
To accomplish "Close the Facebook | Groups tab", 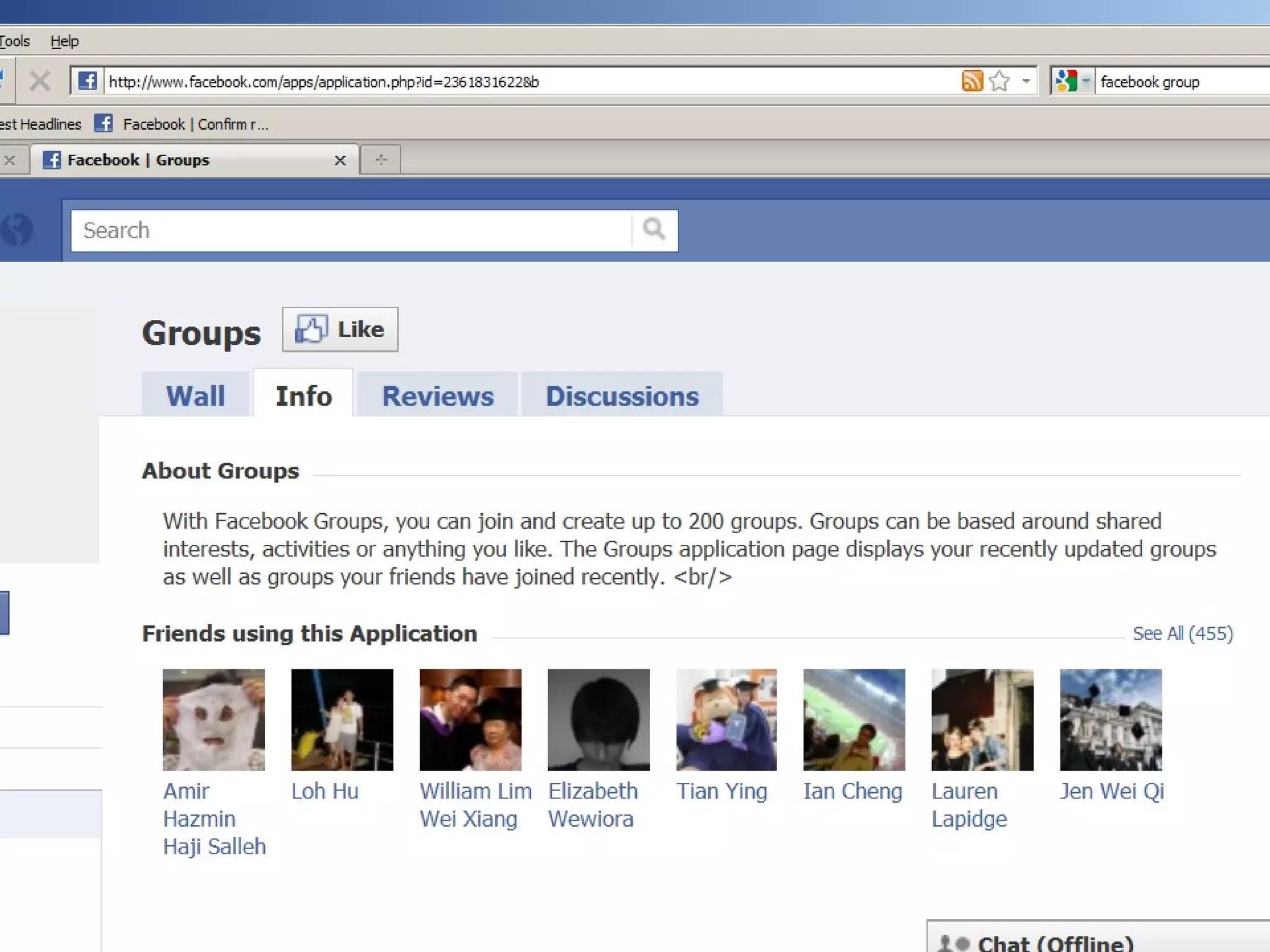I will (x=340, y=161).
